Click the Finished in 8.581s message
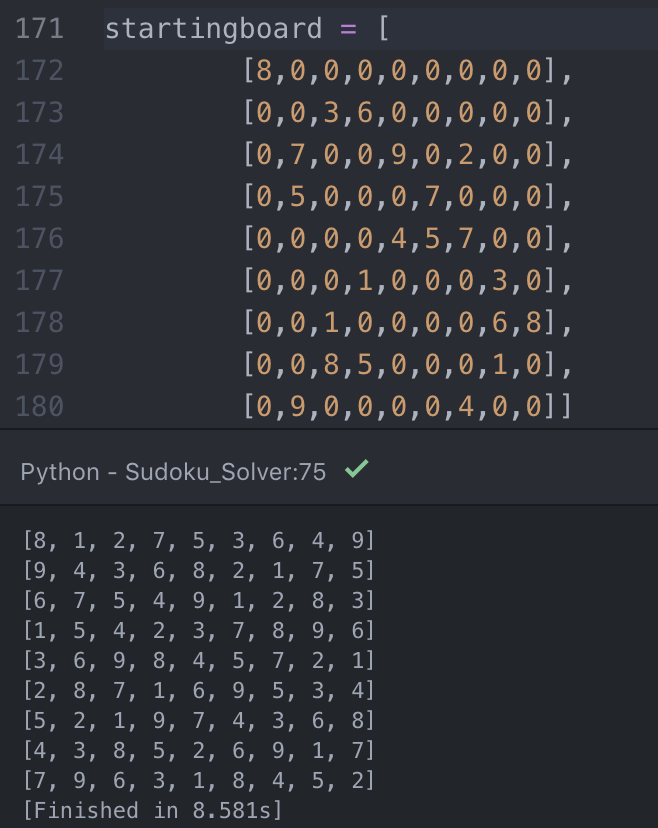Screen dimensions: 658x828 pyautogui.click(x=153, y=811)
